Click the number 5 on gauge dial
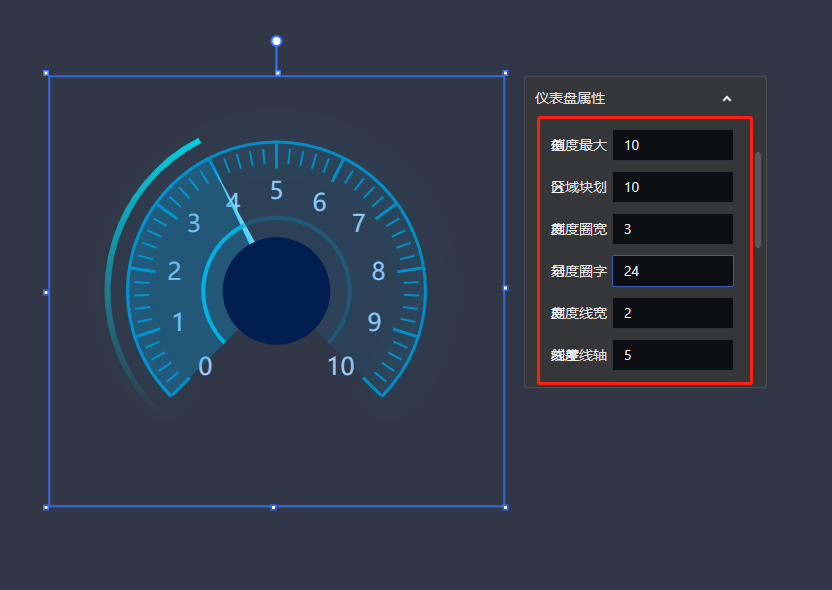The image size is (832, 590). tap(276, 190)
